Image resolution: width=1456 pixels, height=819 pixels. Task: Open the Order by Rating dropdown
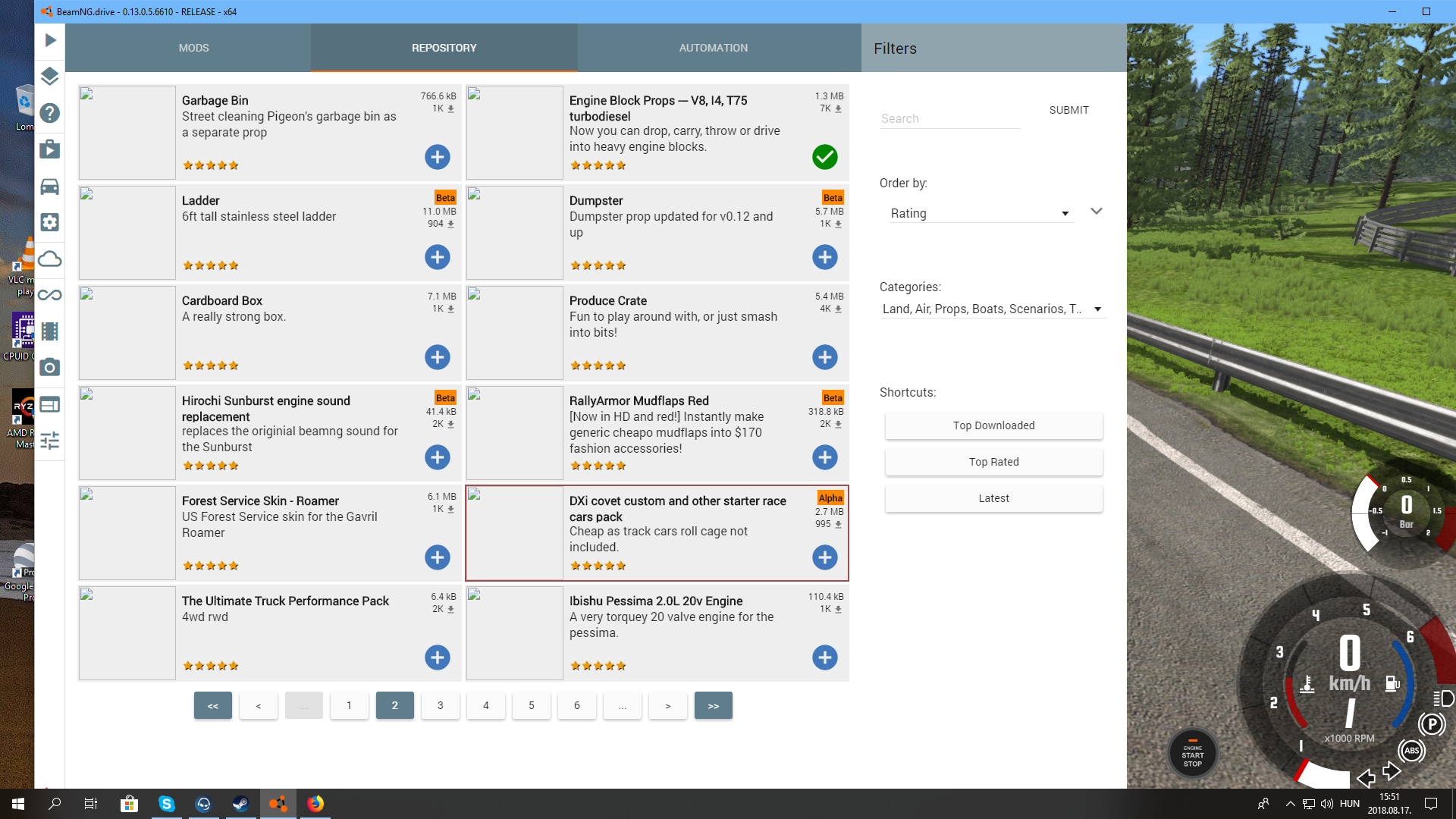(x=978, y=214)
